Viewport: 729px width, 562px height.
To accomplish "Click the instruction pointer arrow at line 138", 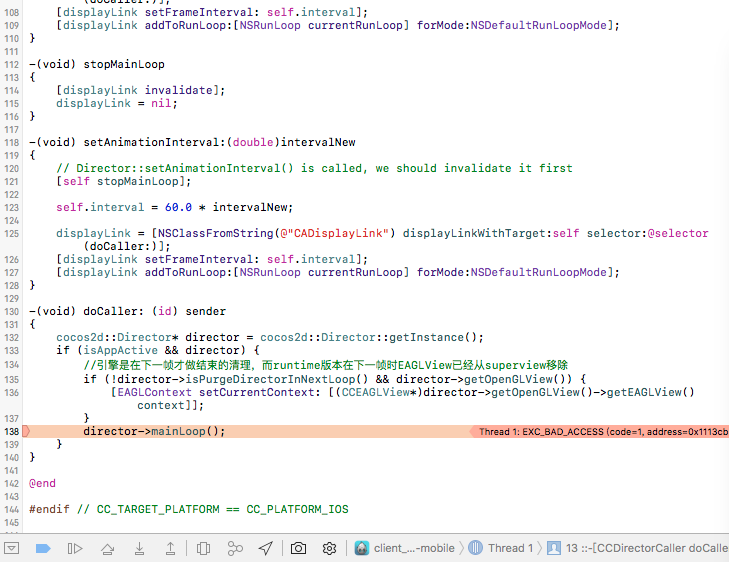I will (27, 431).
